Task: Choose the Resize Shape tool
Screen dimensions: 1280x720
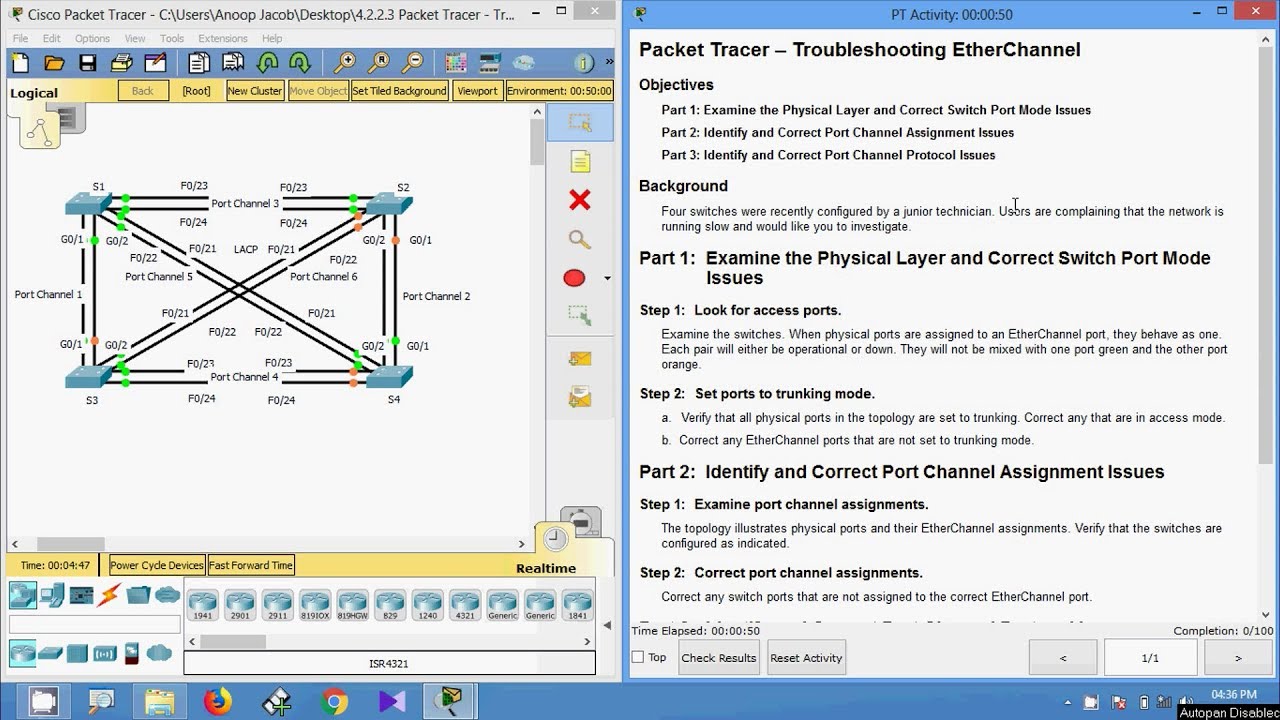Action: pos(580,317)
